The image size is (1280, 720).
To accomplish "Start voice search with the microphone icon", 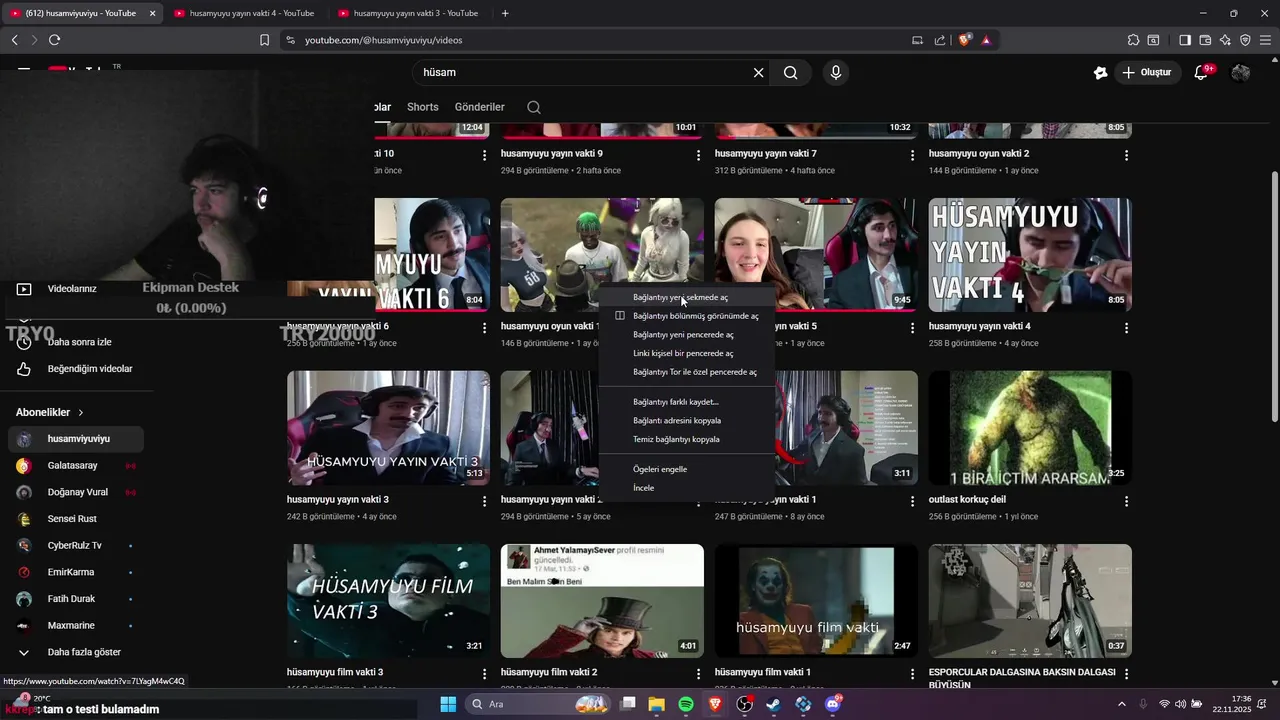I will [x=836, y=73].
